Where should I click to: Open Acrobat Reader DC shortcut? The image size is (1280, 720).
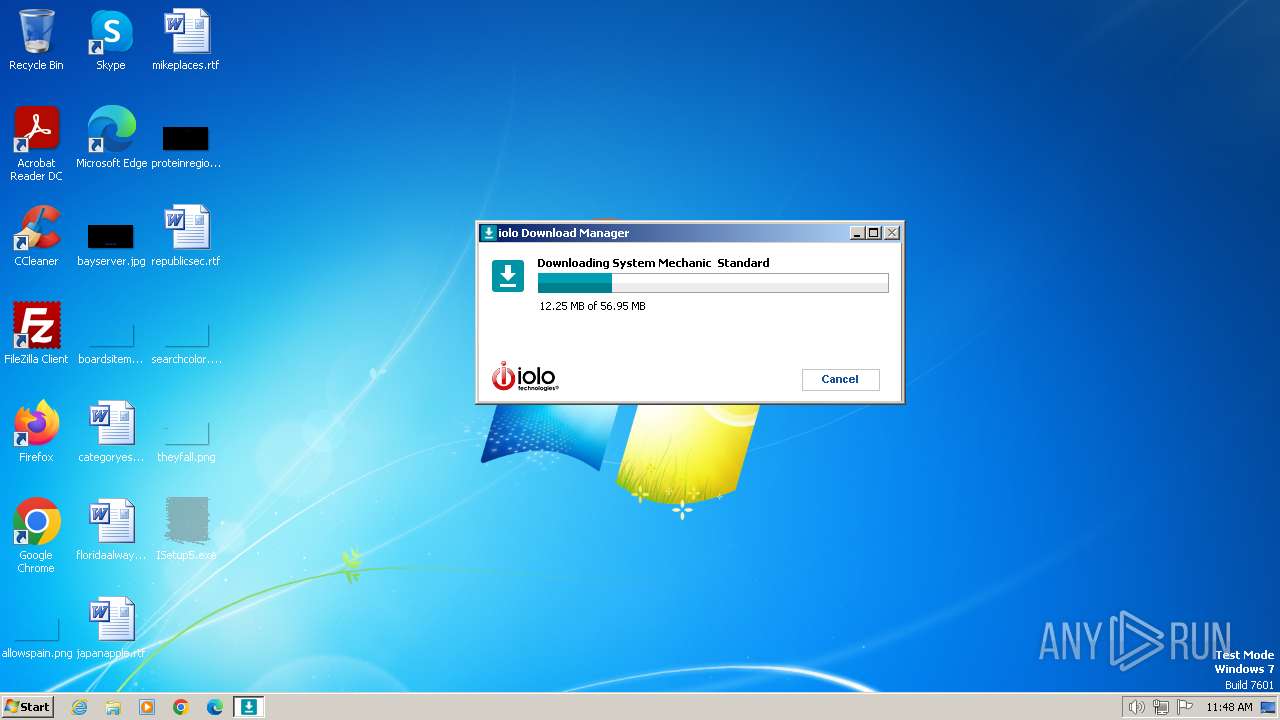point(36,143)
